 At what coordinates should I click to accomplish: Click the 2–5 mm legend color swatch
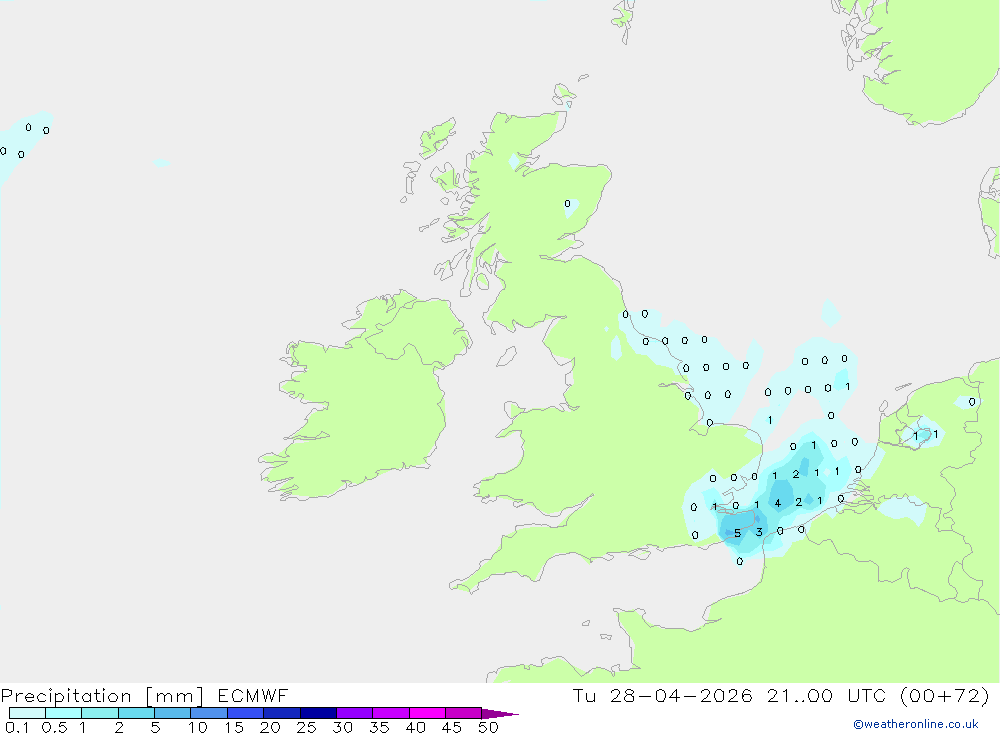point(136,713)
